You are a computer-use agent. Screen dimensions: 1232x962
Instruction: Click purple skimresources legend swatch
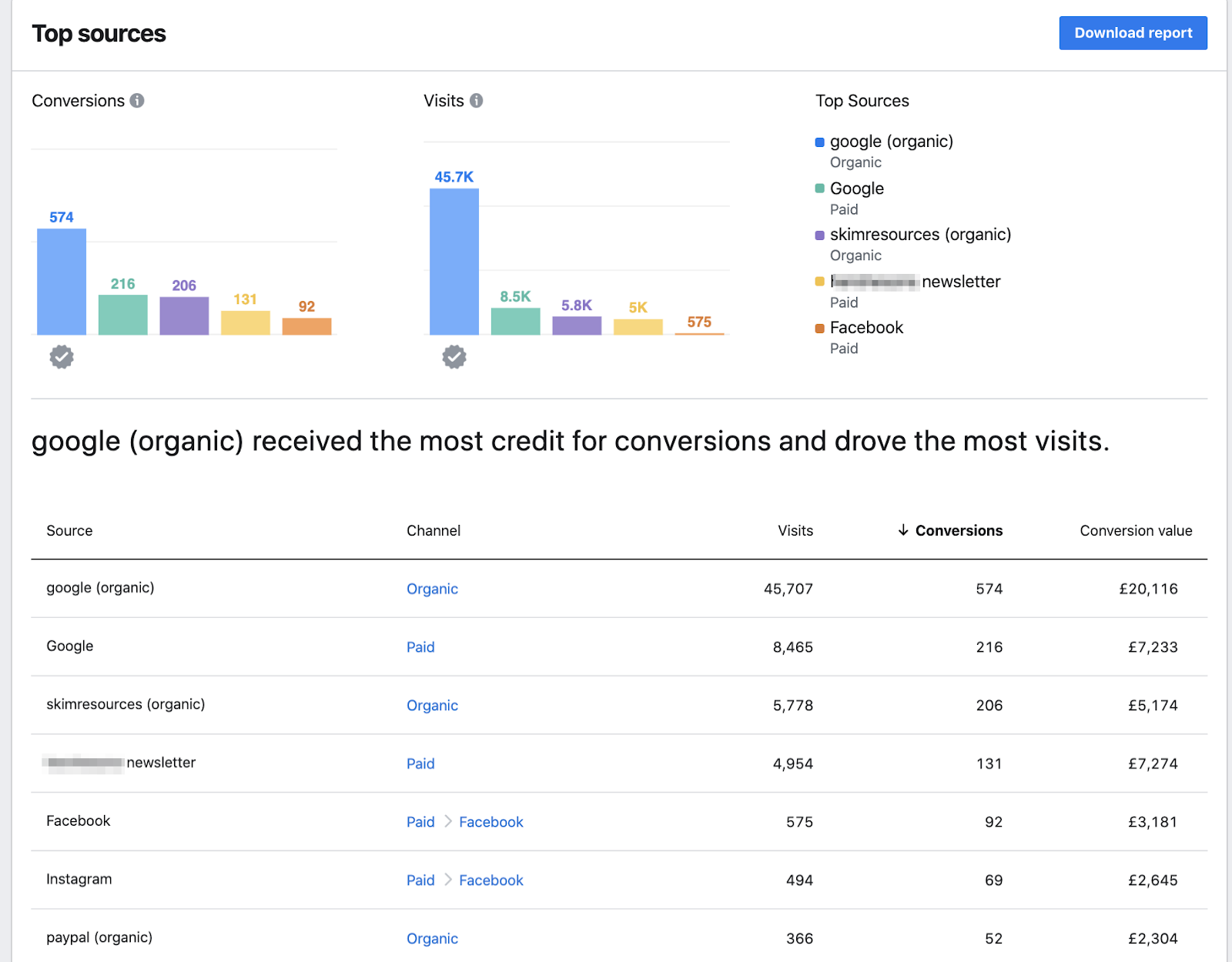[x=820, y=235]
